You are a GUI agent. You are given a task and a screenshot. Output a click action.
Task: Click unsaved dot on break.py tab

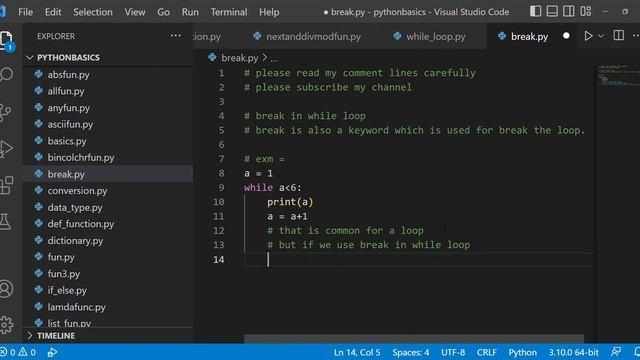566,36
